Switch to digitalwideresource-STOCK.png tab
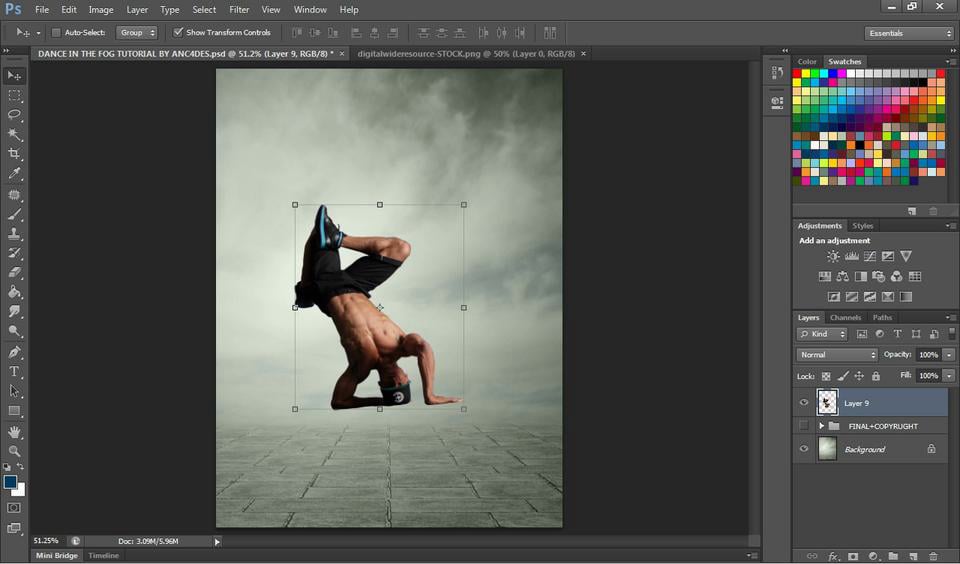The image size is (960, 564). point(466,54)
